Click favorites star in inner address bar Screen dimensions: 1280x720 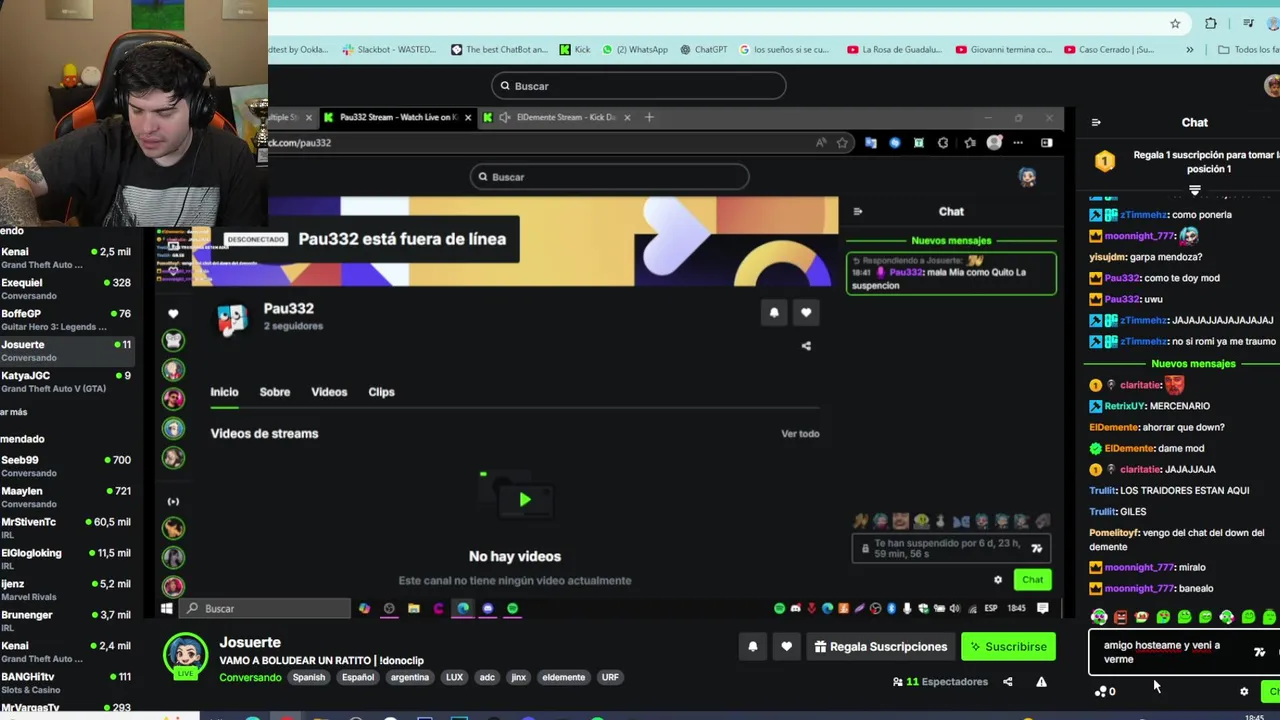tap(842, 143)
